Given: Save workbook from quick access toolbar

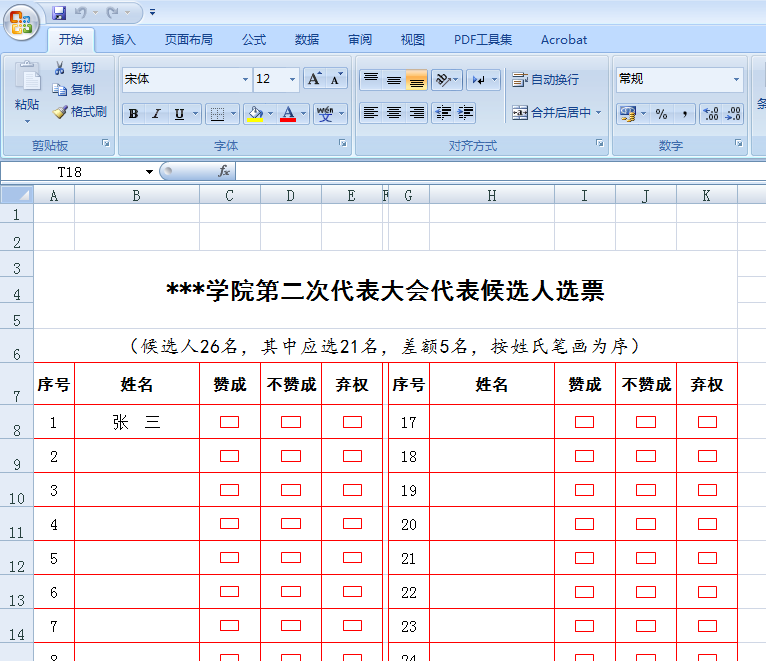Looking at the screenshot, I should (59, 12).
